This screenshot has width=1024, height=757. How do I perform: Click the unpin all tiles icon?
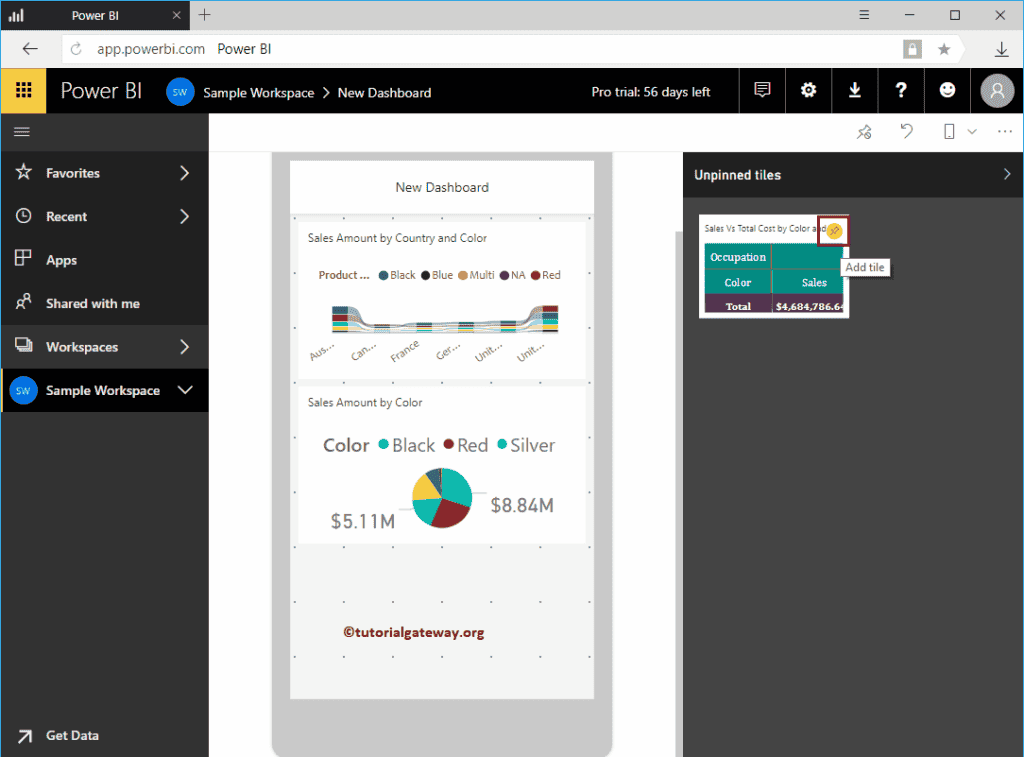pyautogui.click(x=864, y=132)
